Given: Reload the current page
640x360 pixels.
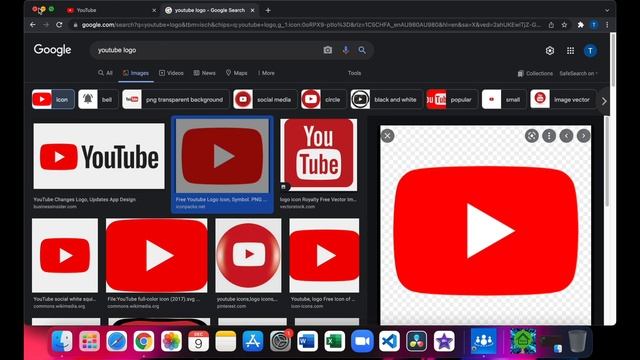Looking at the screenshot, I should (x=59, y=25).
